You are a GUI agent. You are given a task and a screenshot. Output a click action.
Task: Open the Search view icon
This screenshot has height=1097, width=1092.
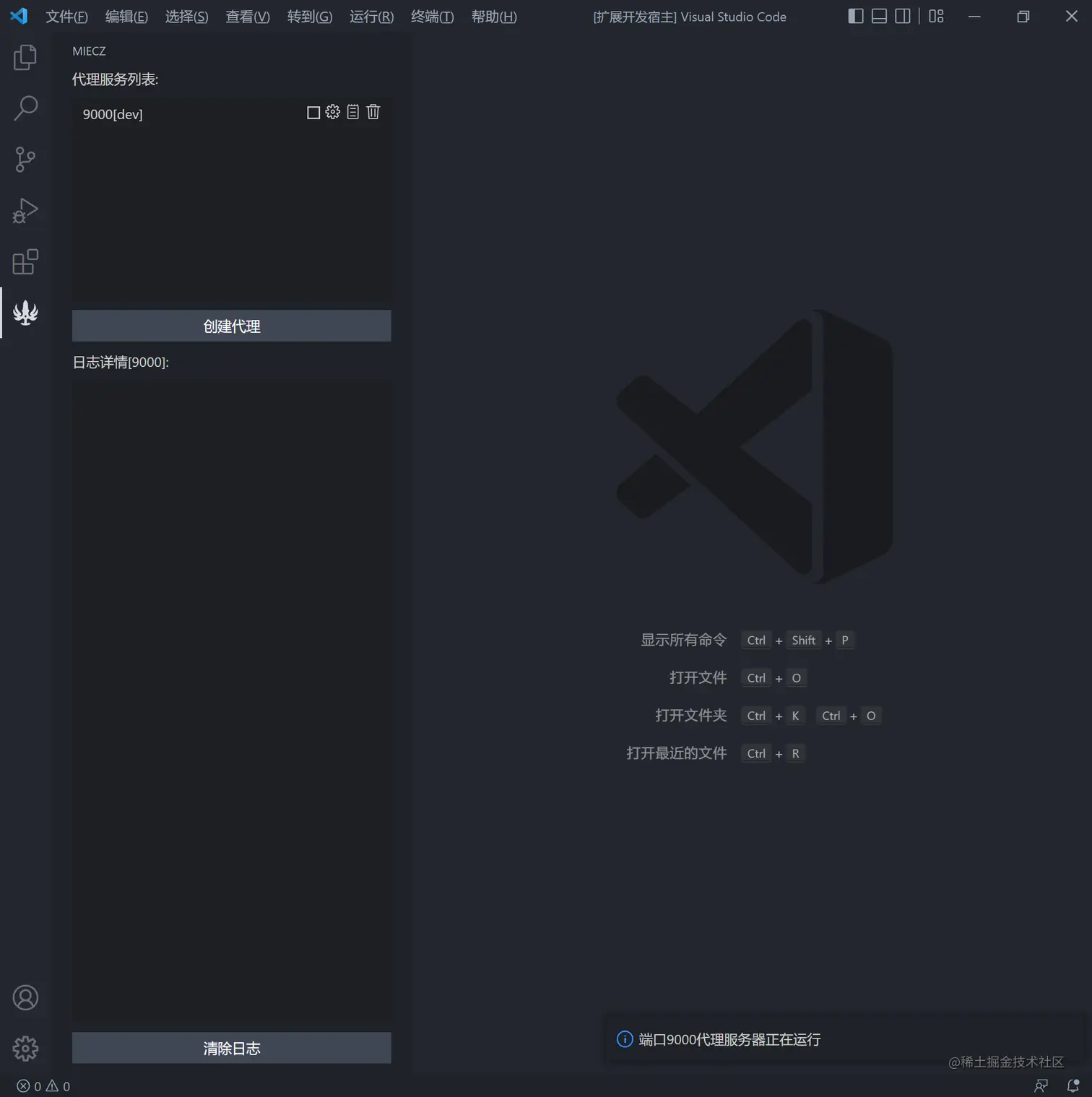click(25, 108)
